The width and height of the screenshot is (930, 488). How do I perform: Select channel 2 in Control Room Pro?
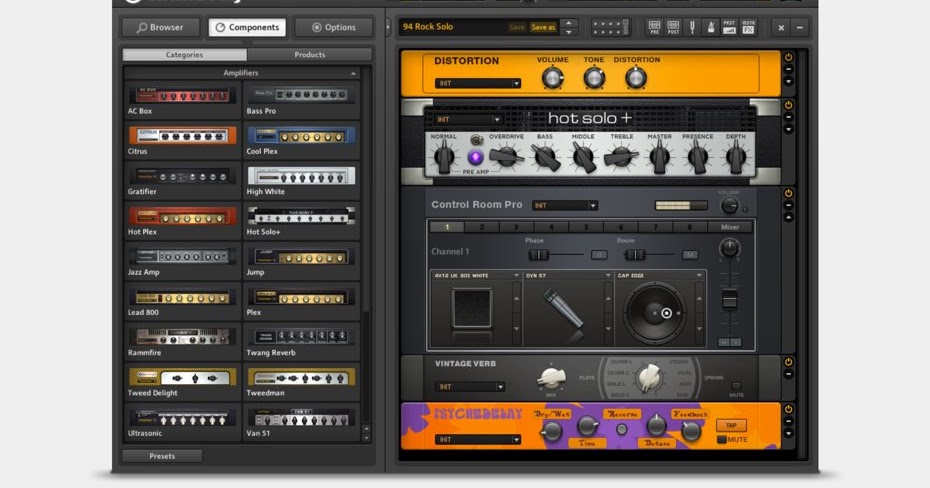482,227
